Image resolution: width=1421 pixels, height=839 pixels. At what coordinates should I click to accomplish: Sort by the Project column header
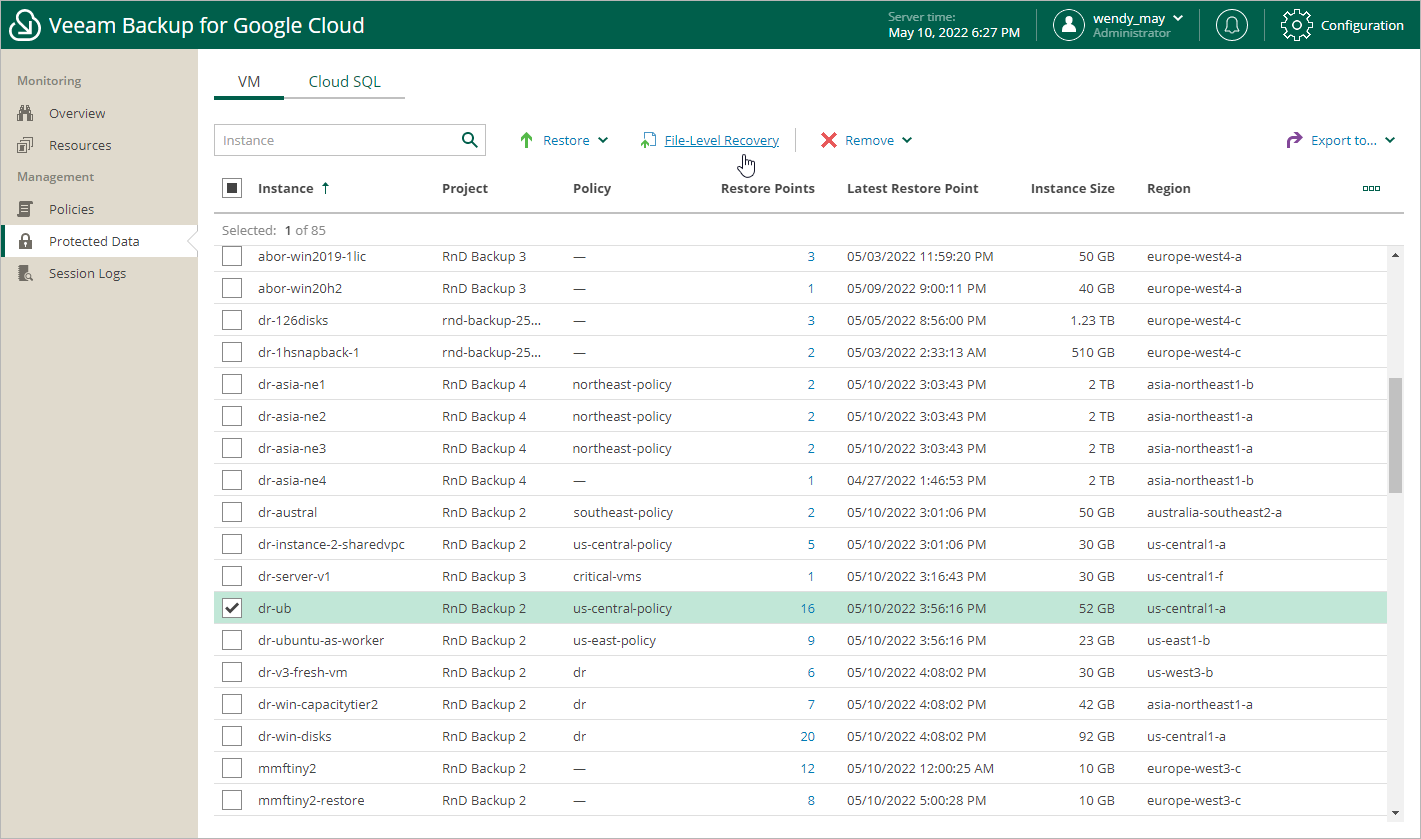(x=465, y=188)
